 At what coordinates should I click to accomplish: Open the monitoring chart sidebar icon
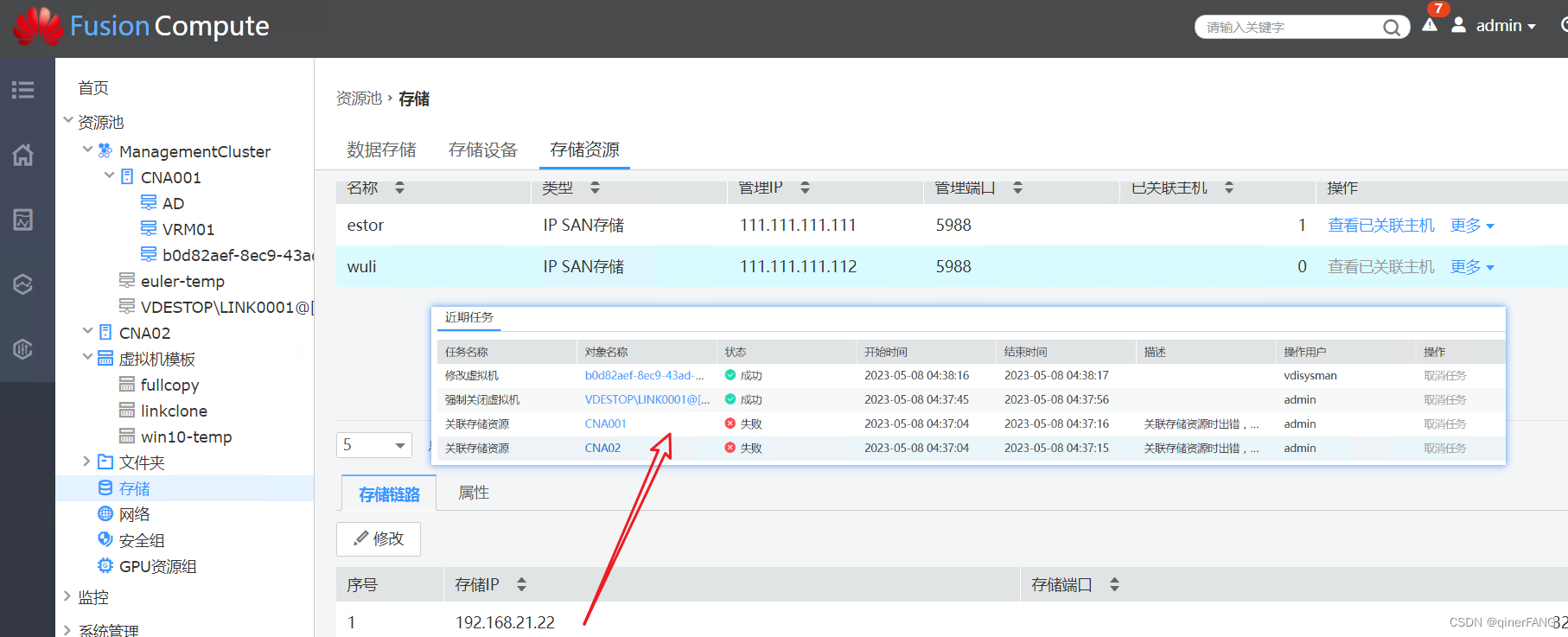[x=23, y=220]
